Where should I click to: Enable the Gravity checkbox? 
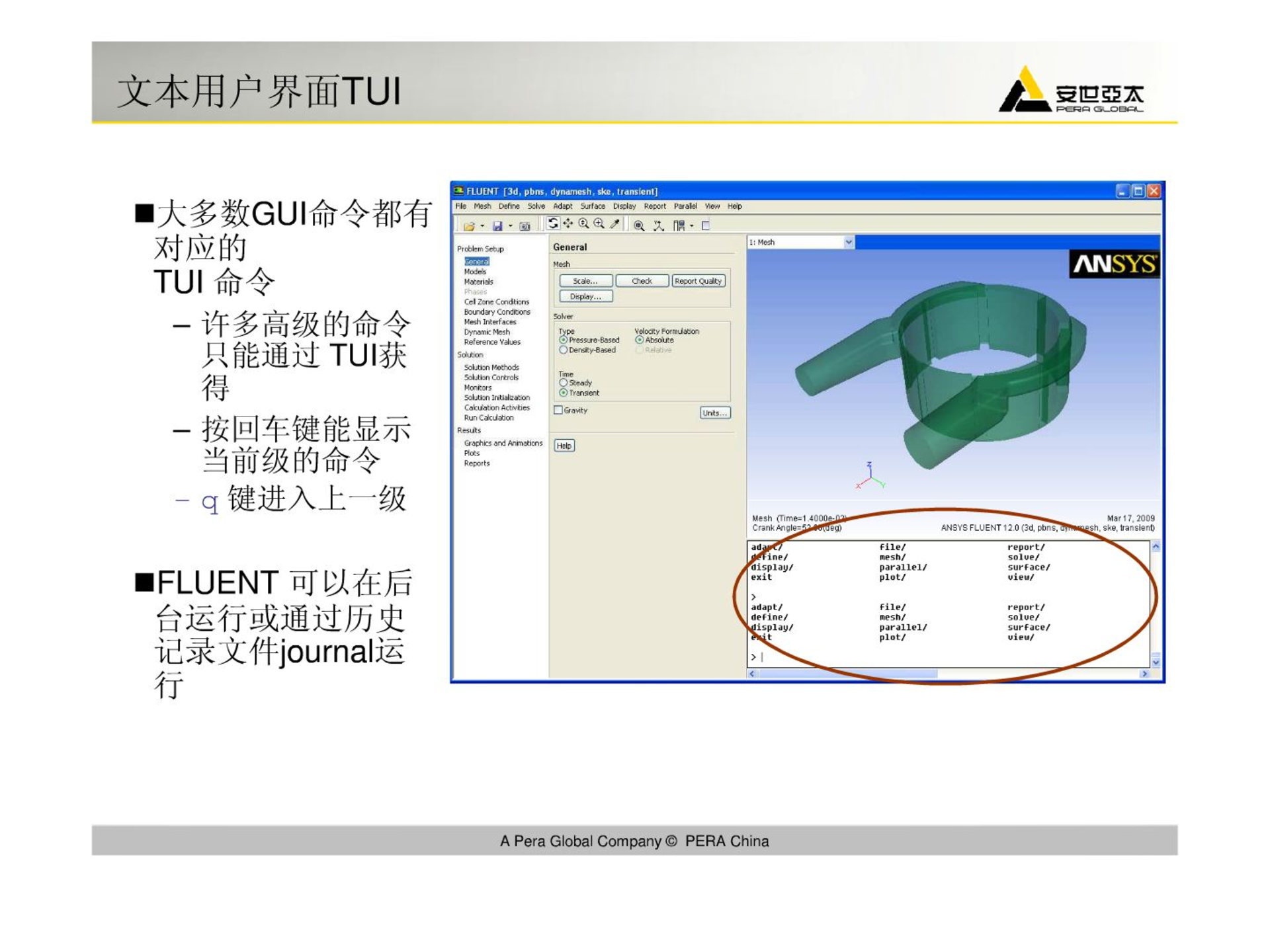(558, 410)
